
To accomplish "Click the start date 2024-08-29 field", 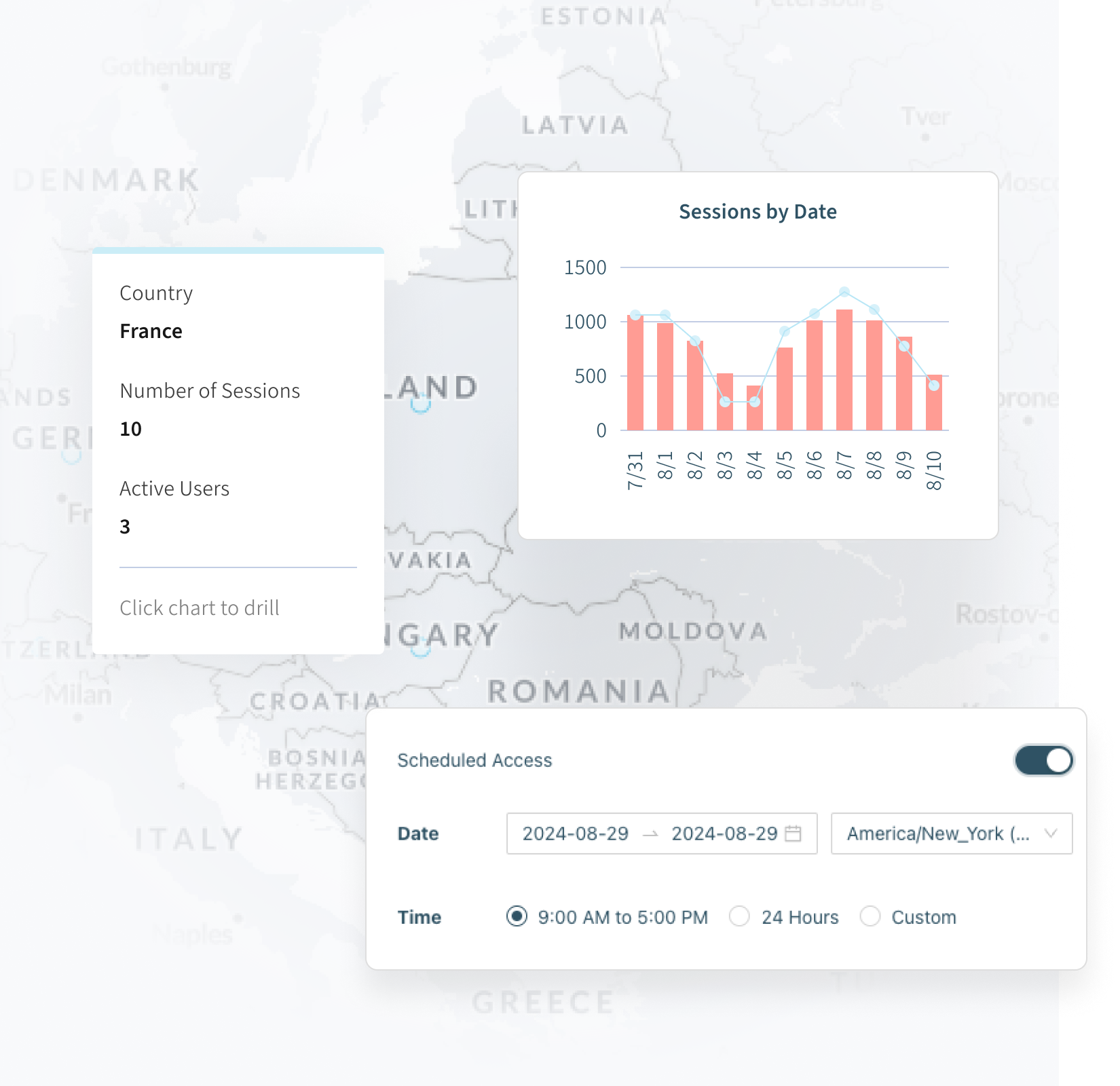I will point(576,834).
